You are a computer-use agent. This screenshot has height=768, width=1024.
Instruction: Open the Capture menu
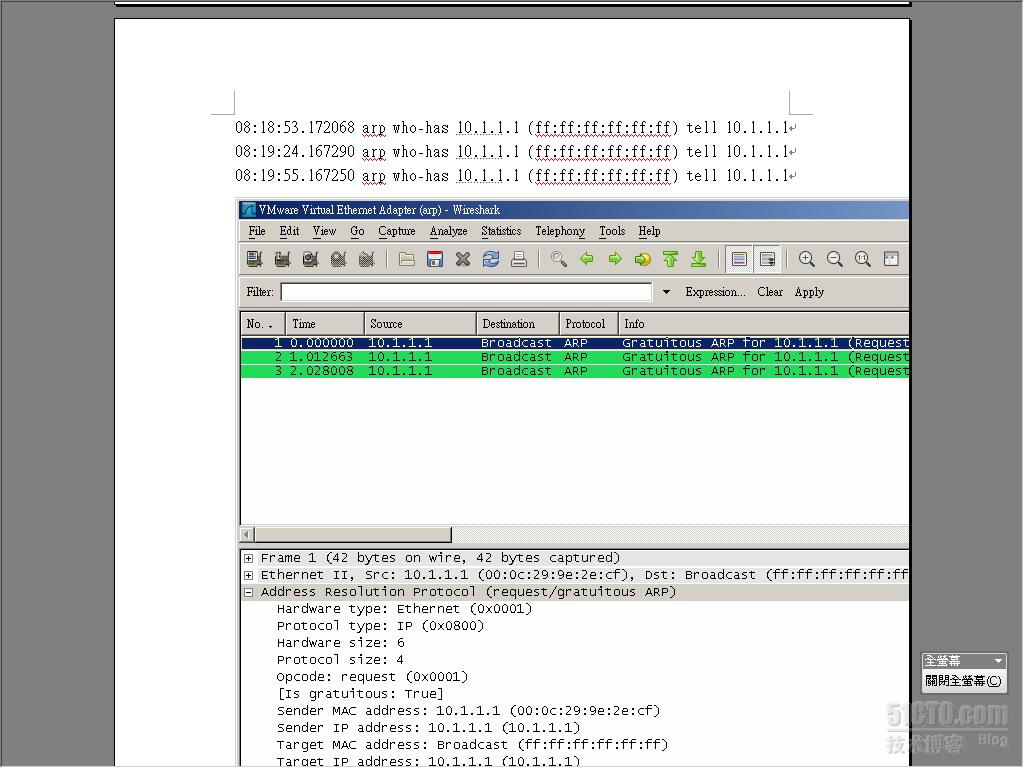click(396, 231)
